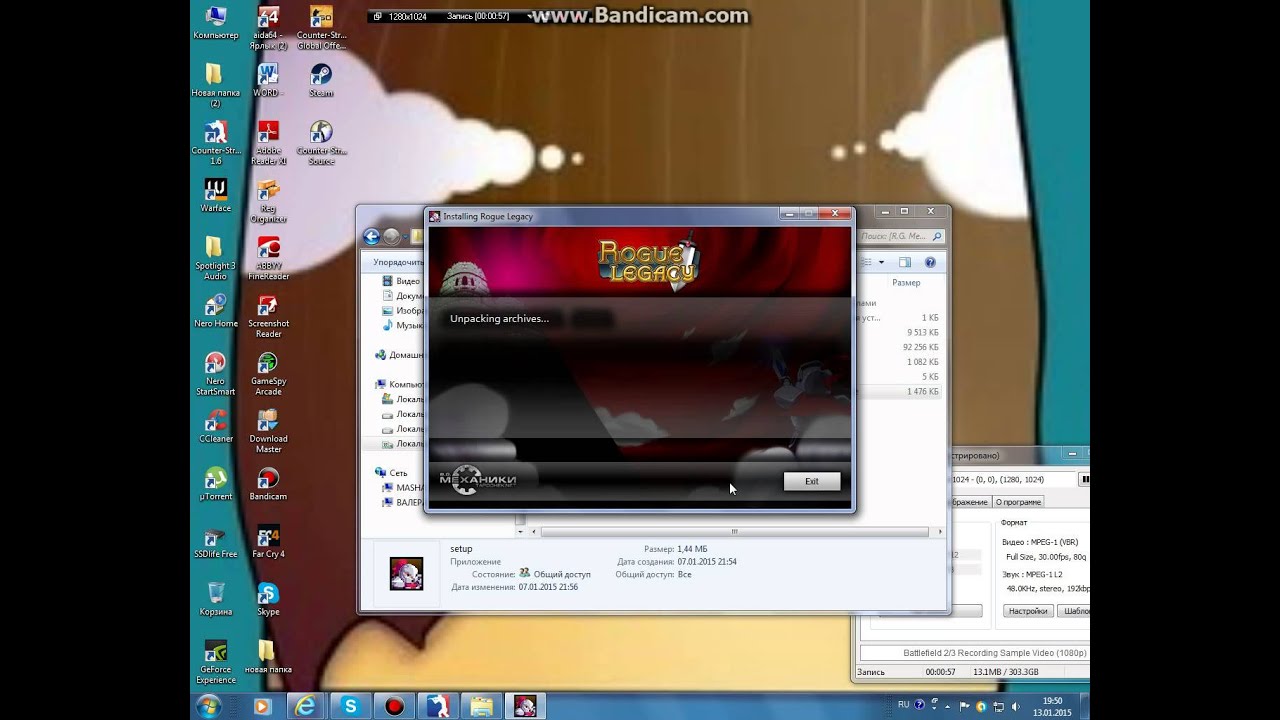Launch Counter-Strike Source shortcut
Image resolution: width=1280 pixels, height=720 pixels.
click(x=321, y=142)
